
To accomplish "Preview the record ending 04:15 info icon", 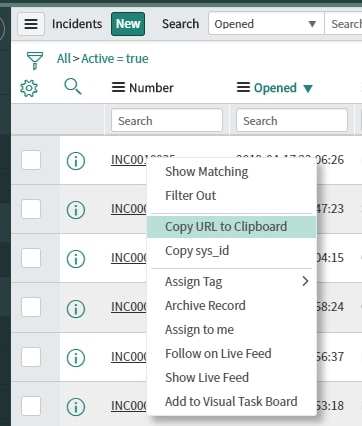I will [76, 259].
